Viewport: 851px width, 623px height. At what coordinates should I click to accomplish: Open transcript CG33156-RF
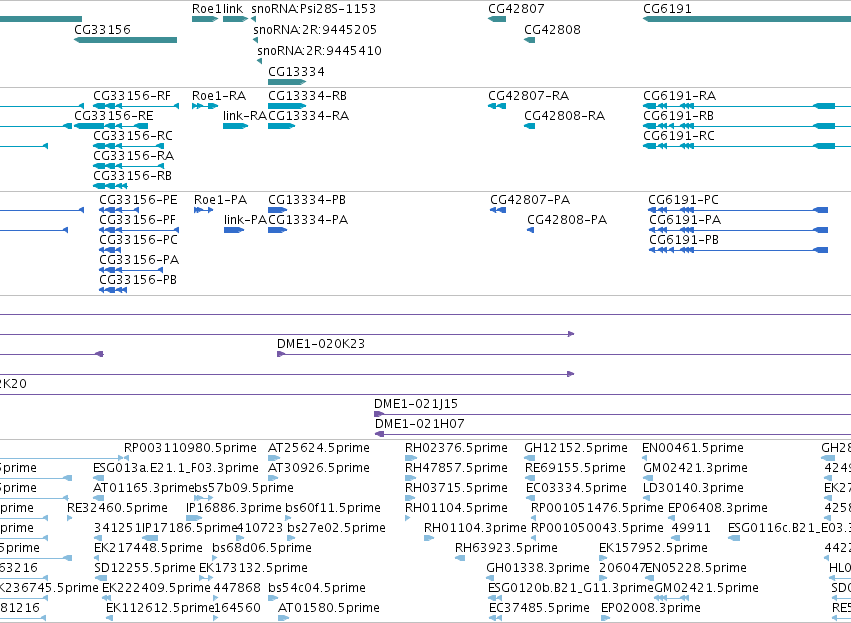[132, 96]
